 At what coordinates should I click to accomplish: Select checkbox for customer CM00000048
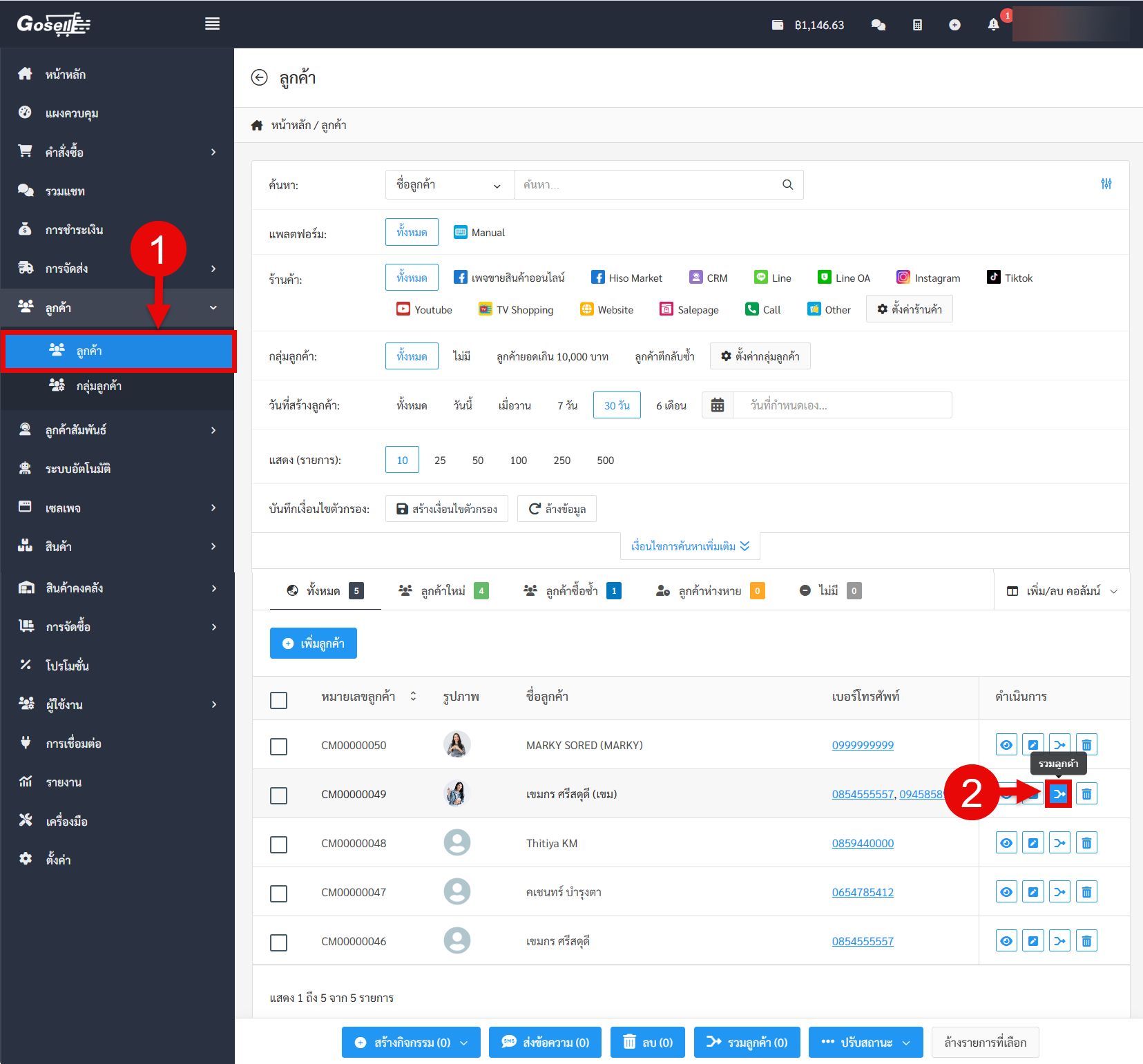click(x=279, y=844)
